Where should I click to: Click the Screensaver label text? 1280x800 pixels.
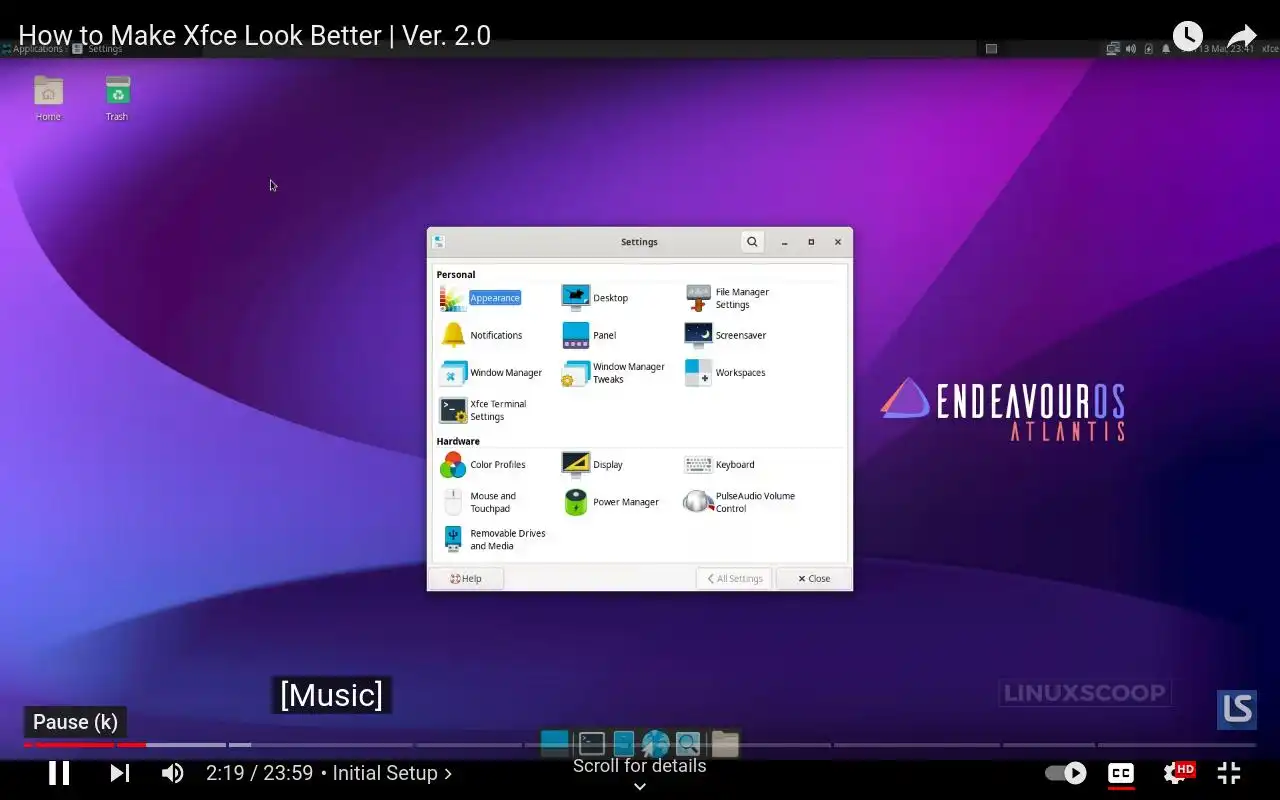741,335
